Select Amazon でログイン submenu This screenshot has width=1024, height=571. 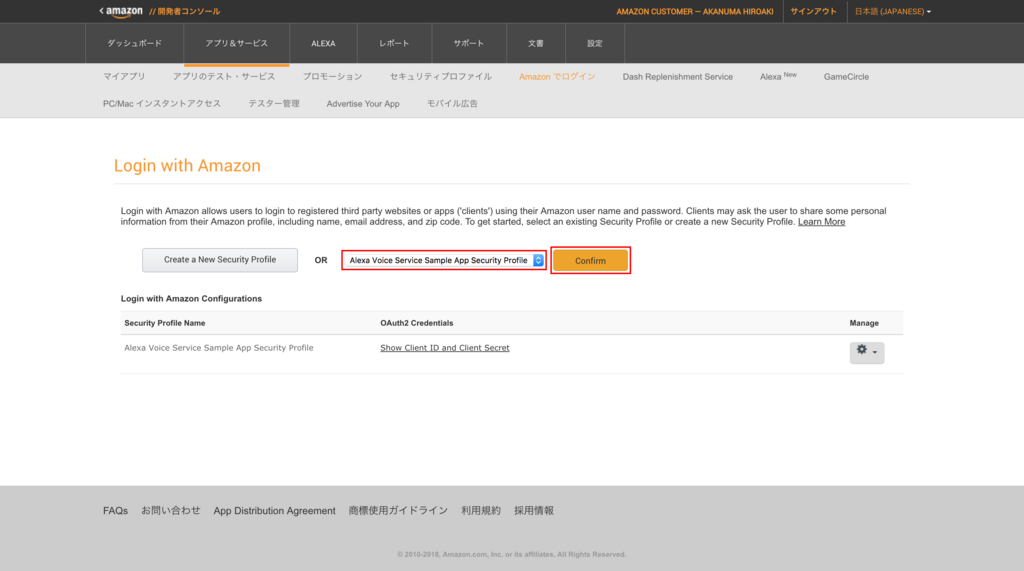557,76
